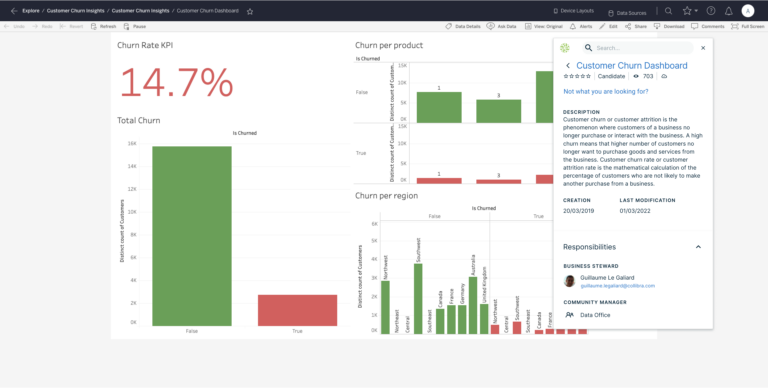Screen dimensions: 768x388
Task: Select Southwest green bar in Churn per region
Action: tap(418, 299)
